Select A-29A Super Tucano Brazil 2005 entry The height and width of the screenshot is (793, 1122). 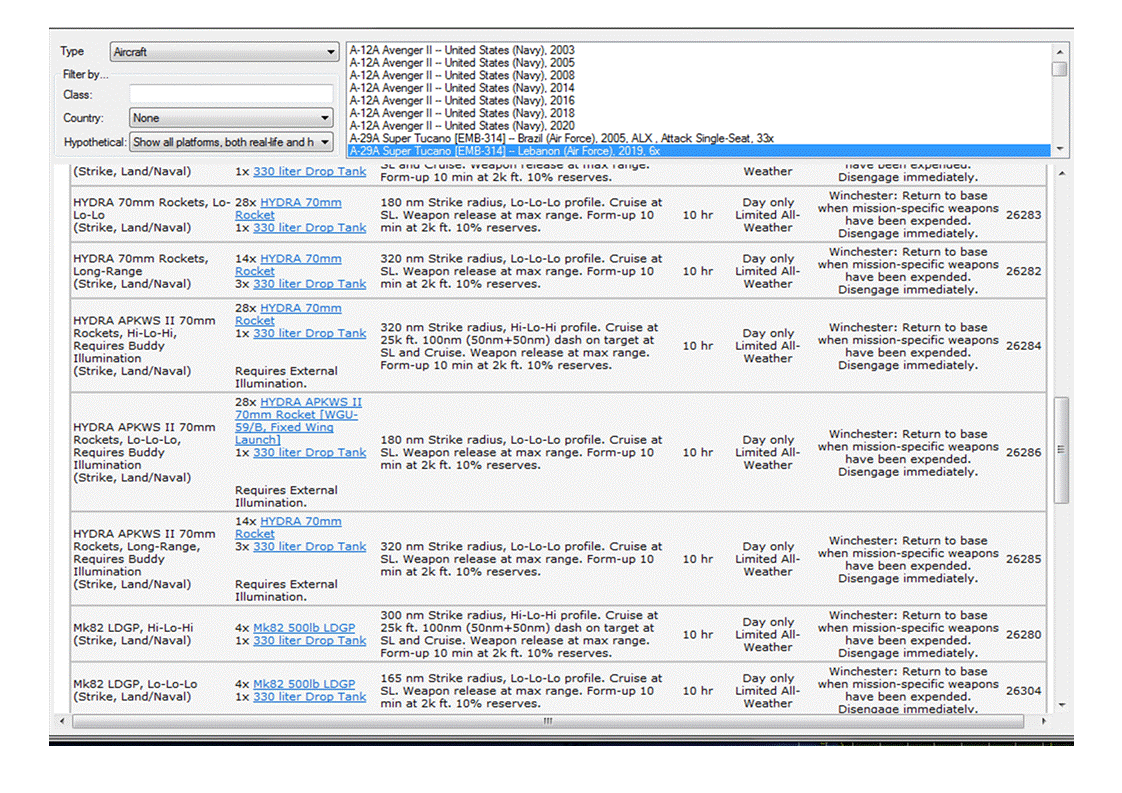[x=562, y=138]
